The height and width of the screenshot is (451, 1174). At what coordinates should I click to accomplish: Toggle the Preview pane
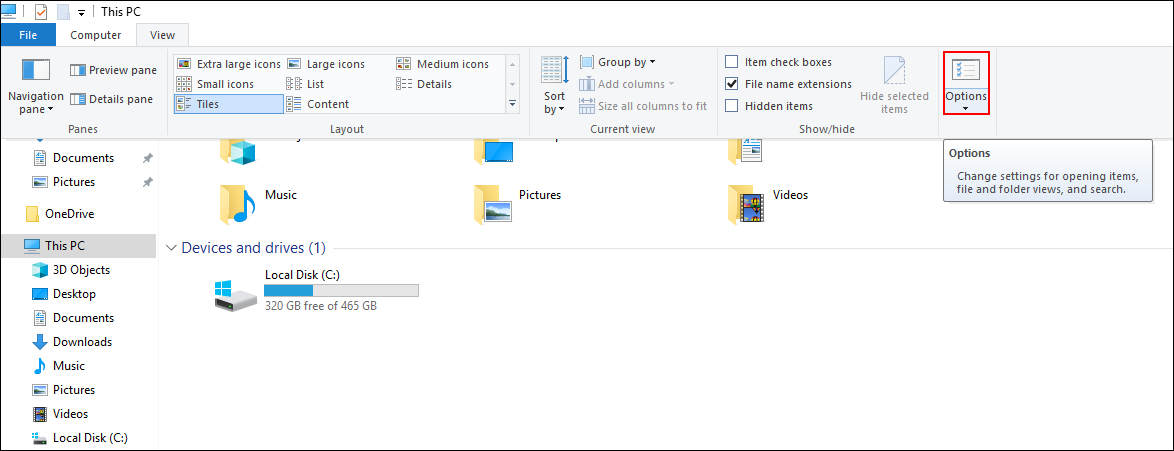pyautogui.click(x=113, y=70)
